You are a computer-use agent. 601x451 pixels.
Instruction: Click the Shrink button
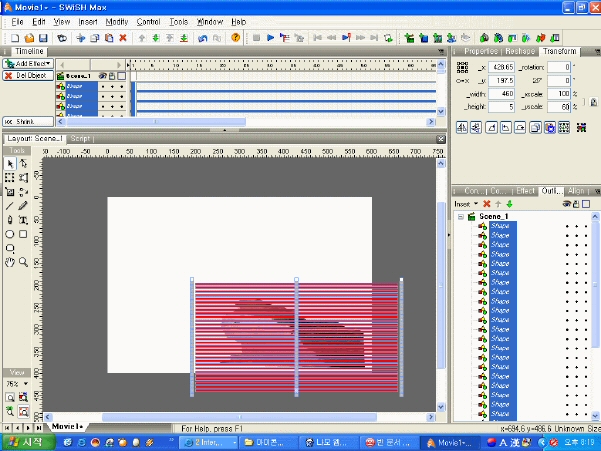click(x=28, y=121)
